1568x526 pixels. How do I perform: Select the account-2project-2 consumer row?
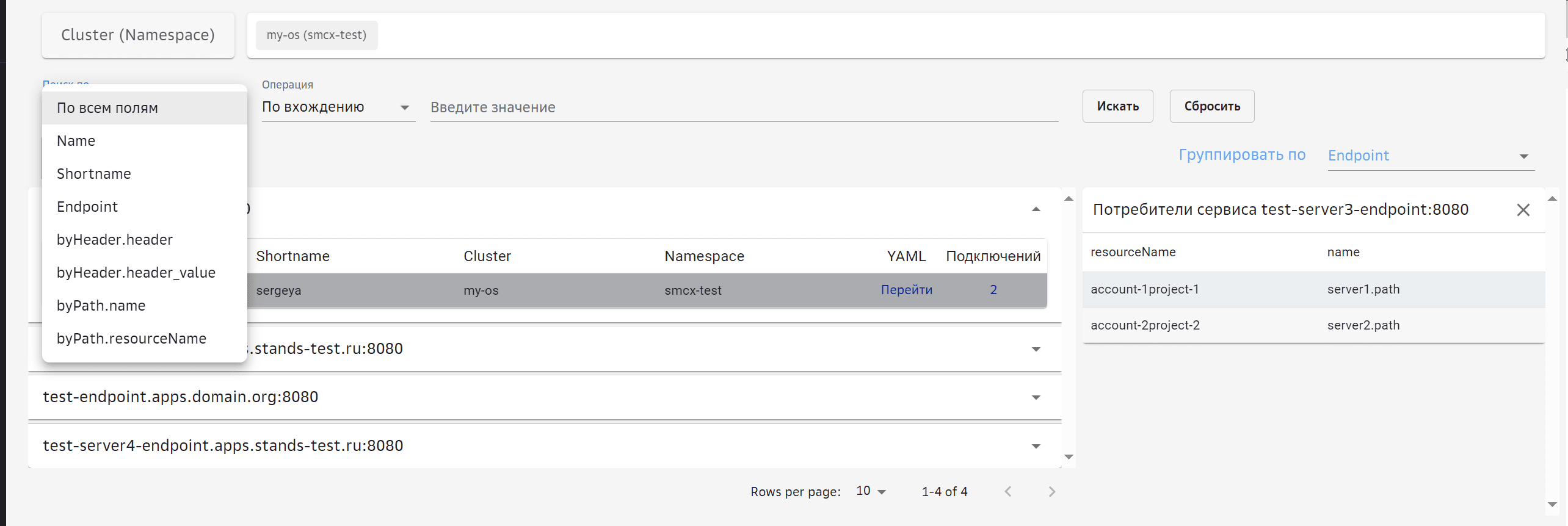tap(1313, 325)
